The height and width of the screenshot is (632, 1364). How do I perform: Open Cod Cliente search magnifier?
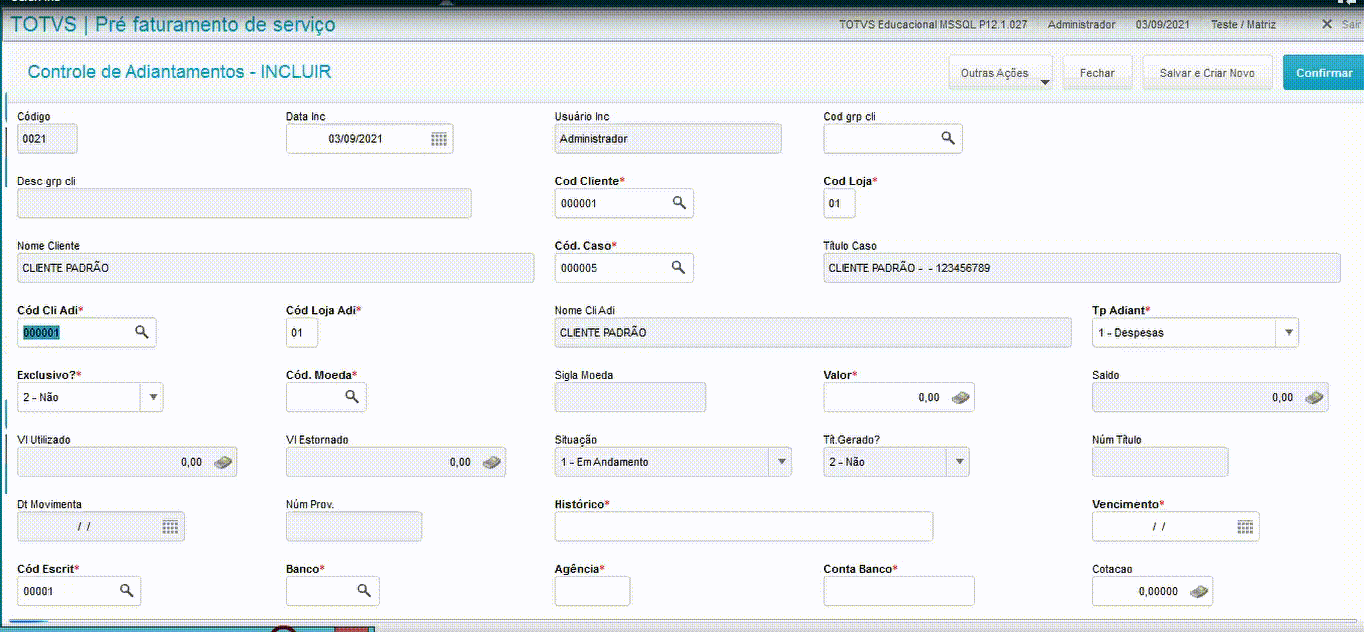679,203
